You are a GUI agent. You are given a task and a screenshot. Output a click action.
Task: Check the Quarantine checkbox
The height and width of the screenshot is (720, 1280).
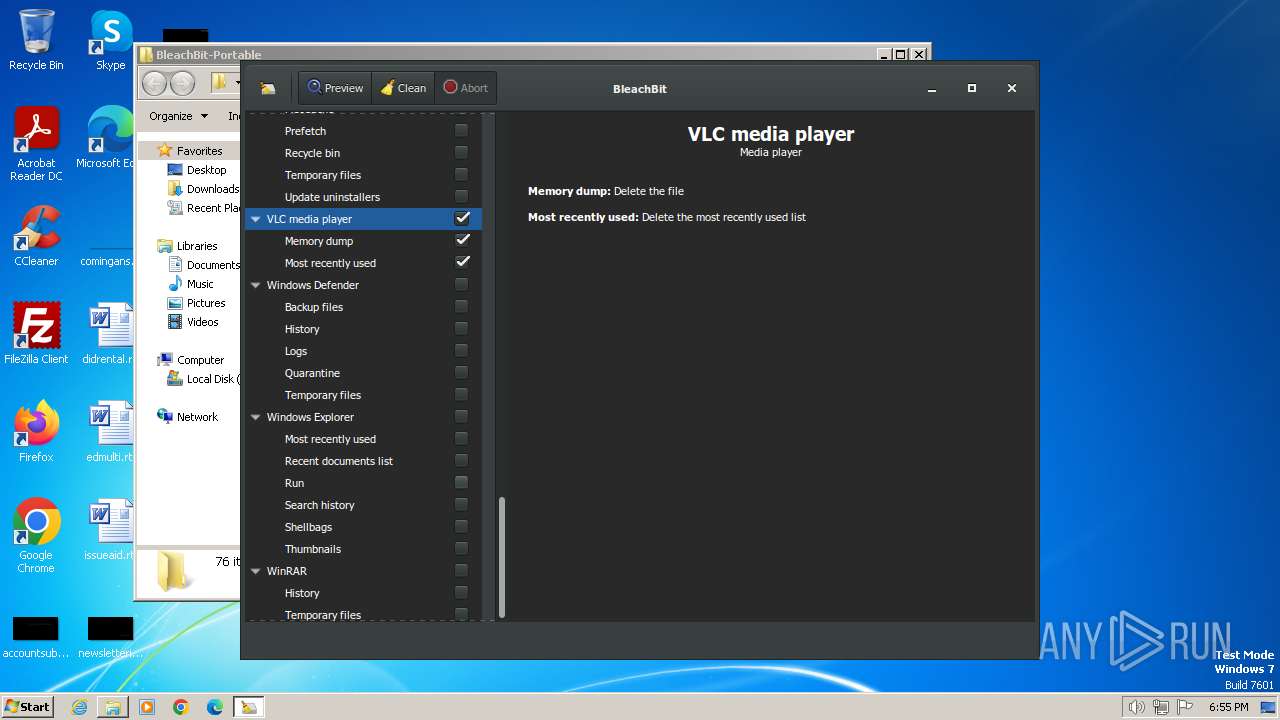(x=461, y=372)
